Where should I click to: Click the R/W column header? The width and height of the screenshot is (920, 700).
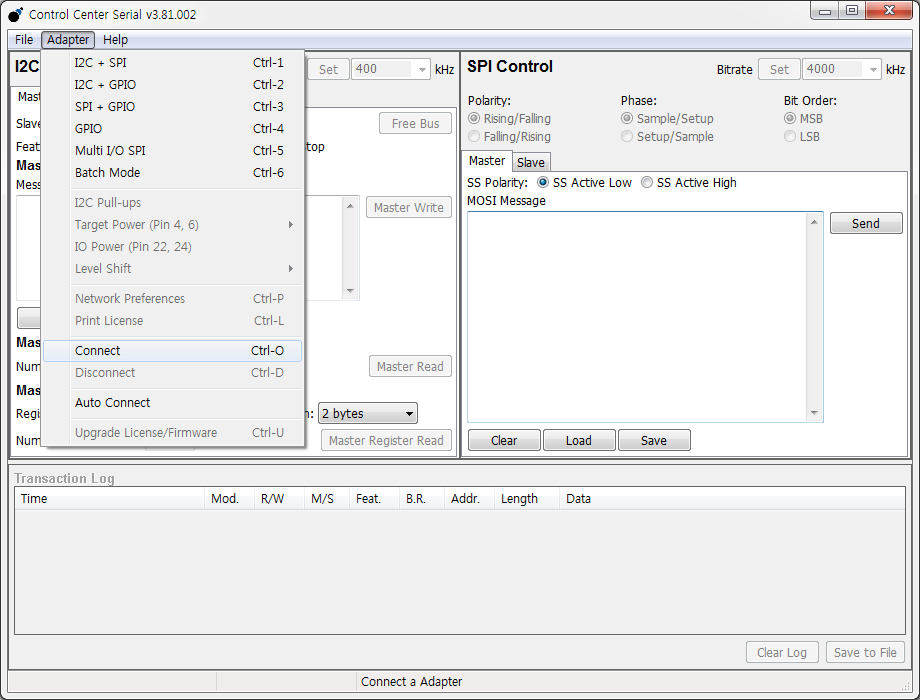[x=279, y=499]
